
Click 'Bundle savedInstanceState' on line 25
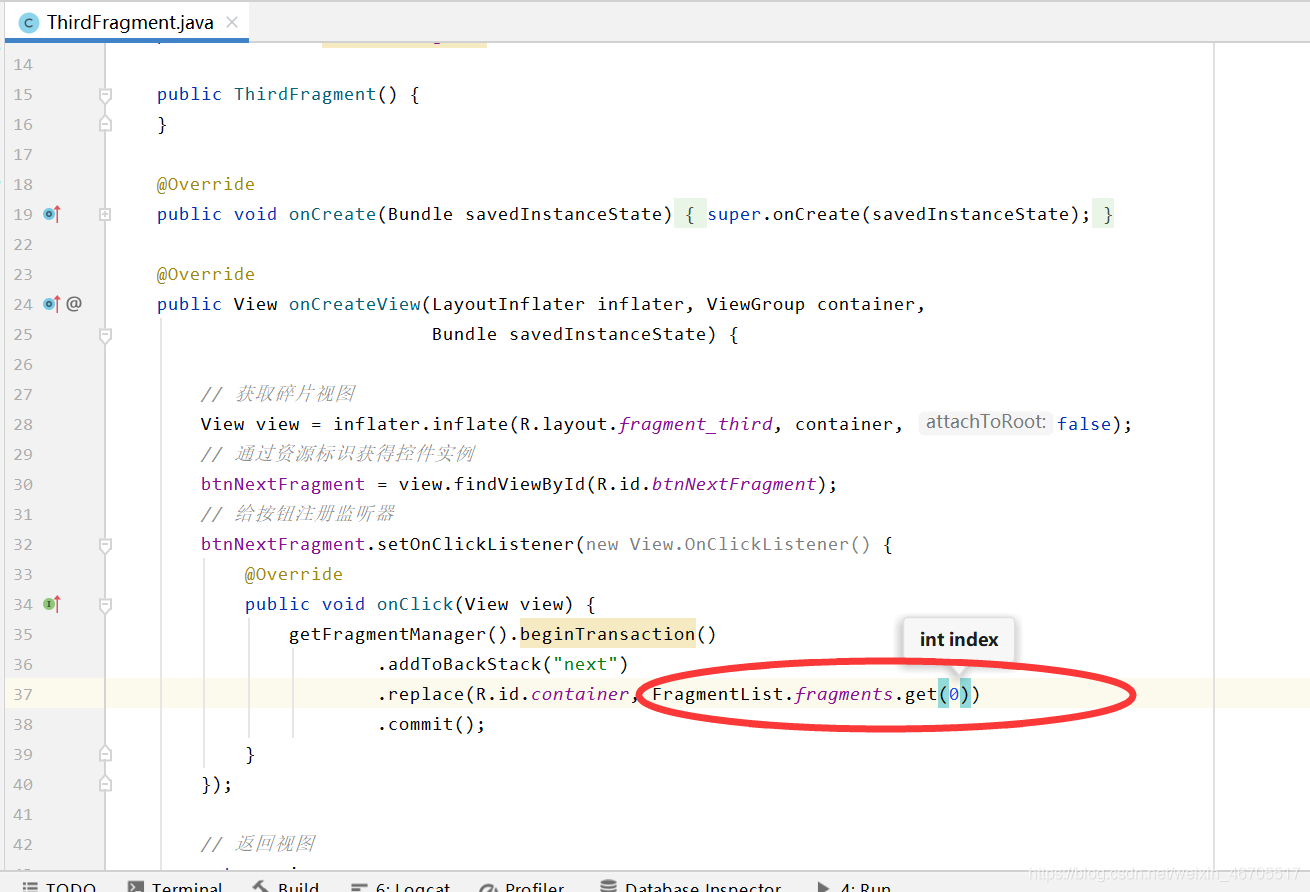pos(569,334)
